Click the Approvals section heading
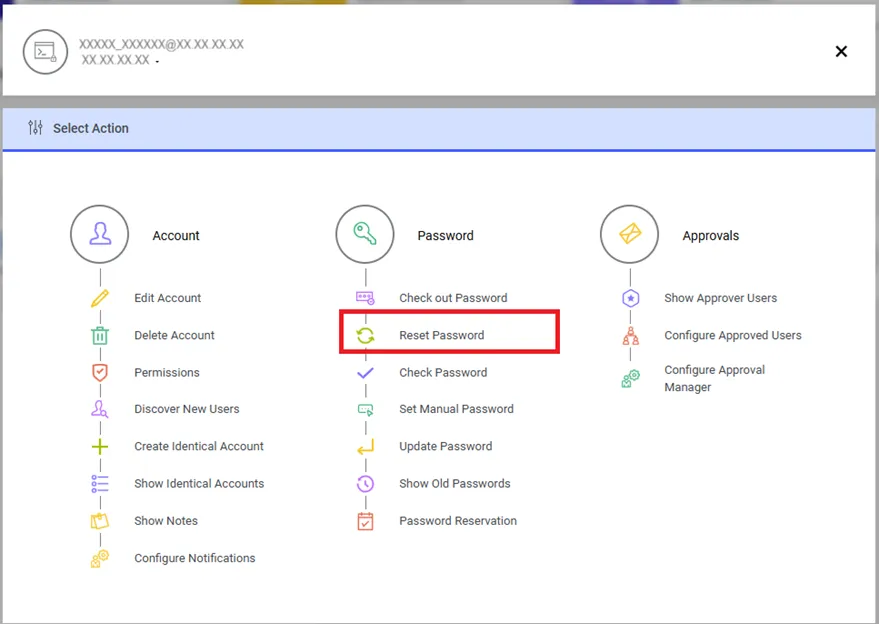Image resolution: width=879 pixels, height=624 pixels. 711,235
